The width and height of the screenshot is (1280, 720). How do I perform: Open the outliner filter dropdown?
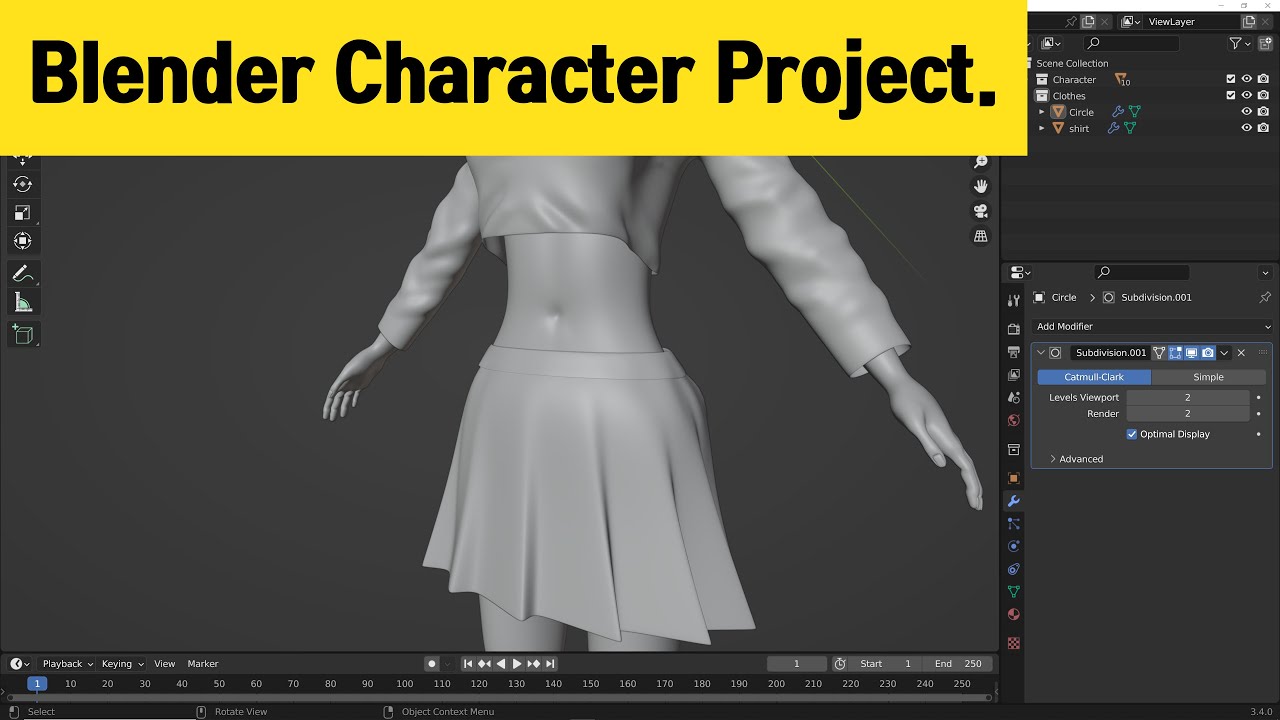point(1240,43)
